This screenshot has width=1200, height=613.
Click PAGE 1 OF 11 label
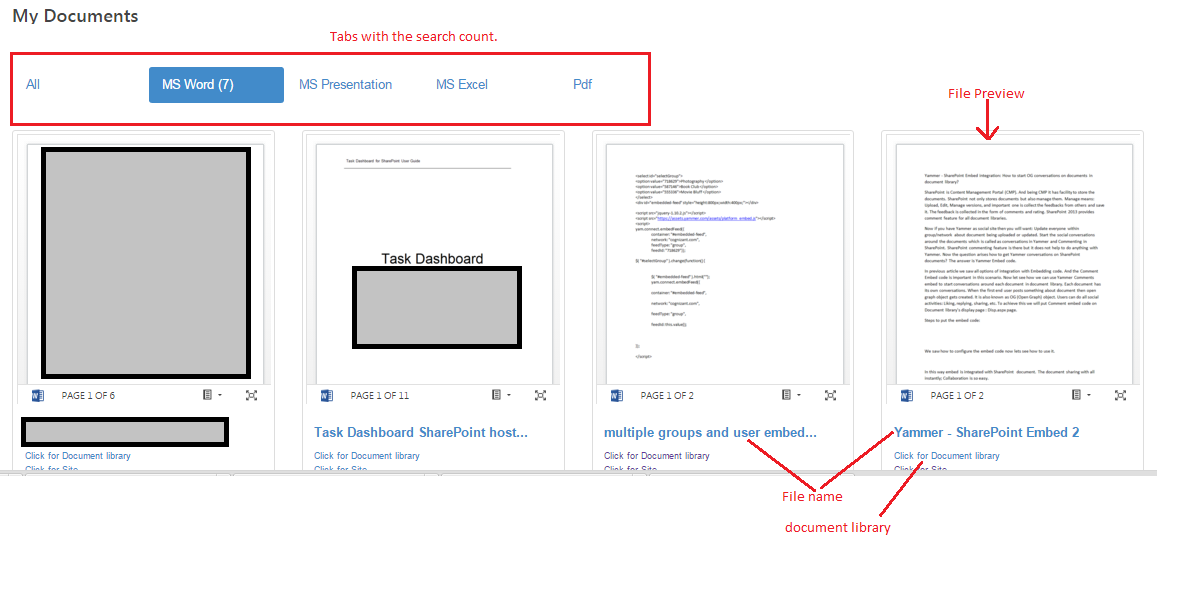(x=382, y=396)
